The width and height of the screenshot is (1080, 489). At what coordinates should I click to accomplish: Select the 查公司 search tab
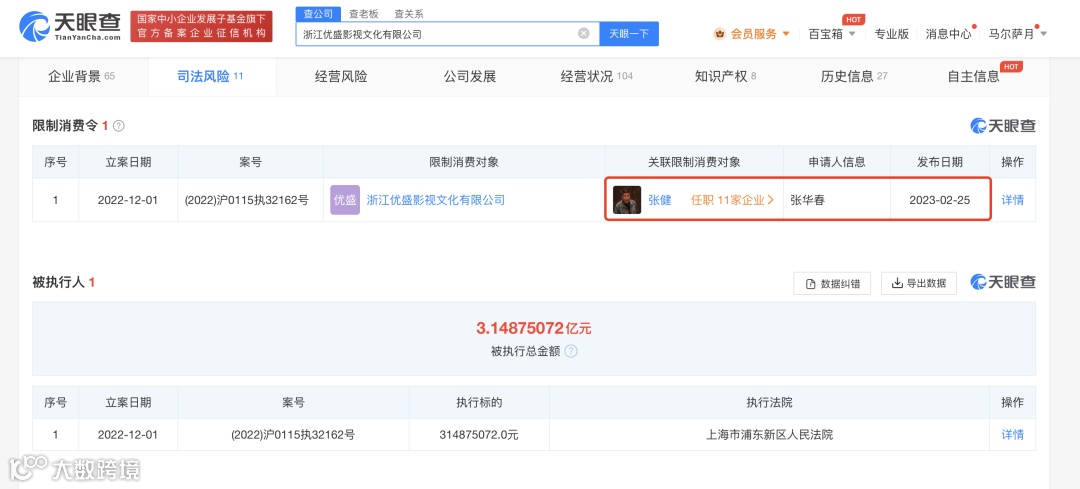point(318,14)
